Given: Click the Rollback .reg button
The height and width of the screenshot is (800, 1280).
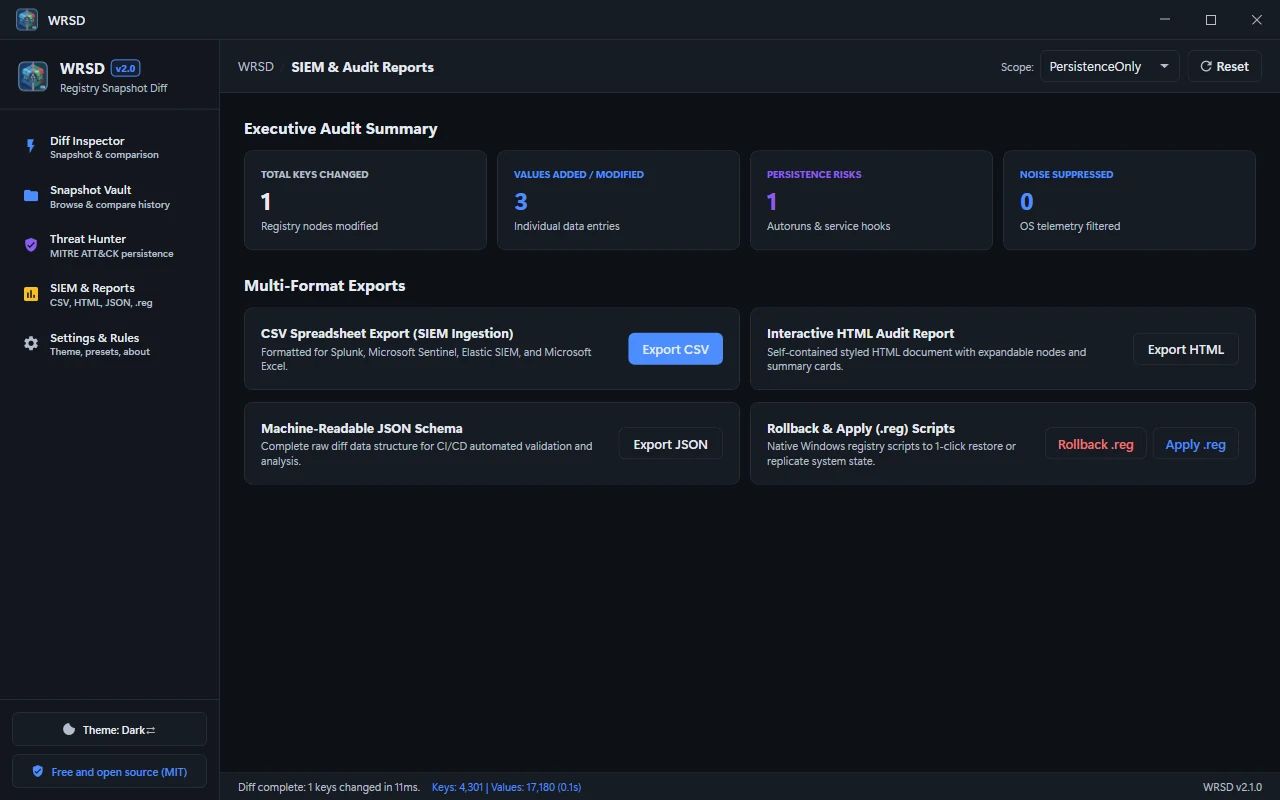Looking at the screenshot, I should [1096, 444].
